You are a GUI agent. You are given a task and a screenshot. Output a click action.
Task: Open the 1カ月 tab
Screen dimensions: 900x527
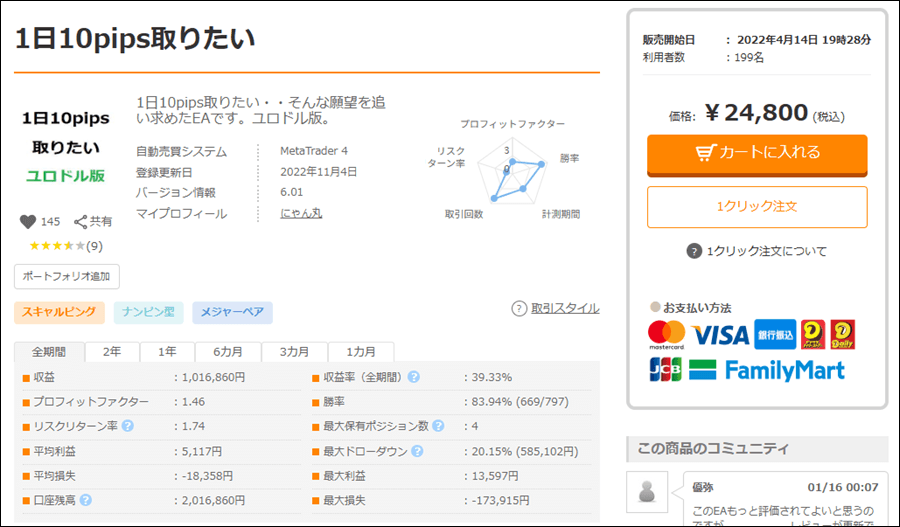361,352
